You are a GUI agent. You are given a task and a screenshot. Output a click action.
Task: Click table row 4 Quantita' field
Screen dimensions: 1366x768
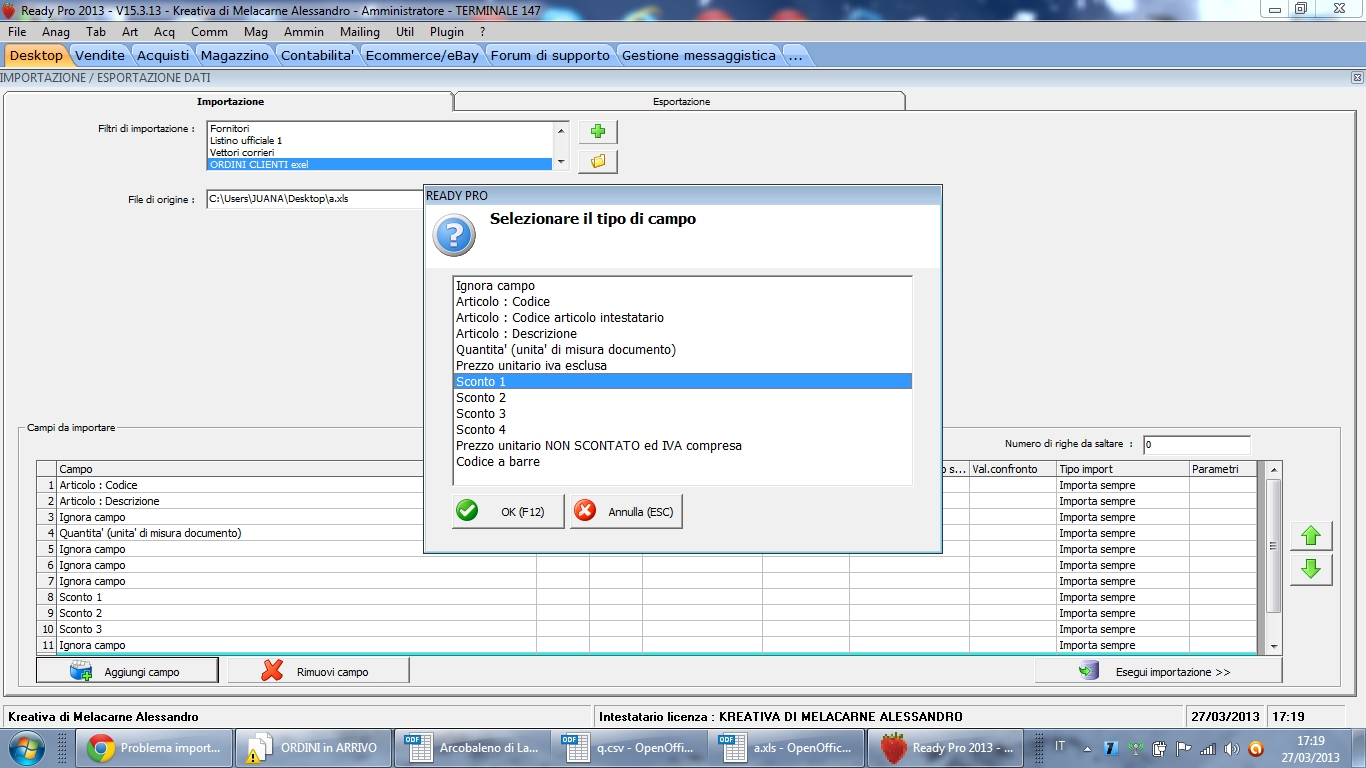(x=296, y=533)
